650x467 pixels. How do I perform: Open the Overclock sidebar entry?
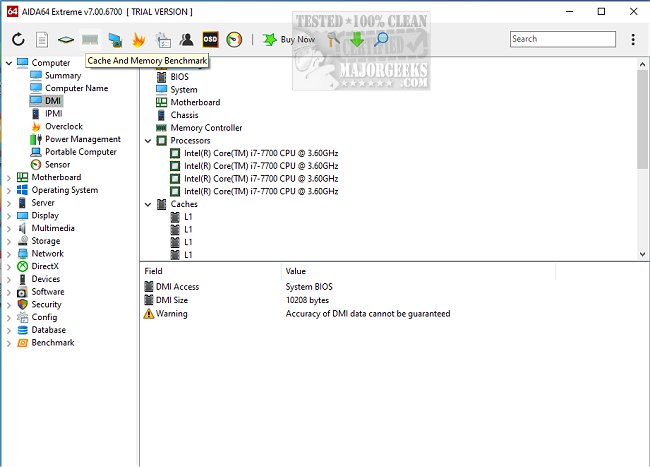[64, 126]
